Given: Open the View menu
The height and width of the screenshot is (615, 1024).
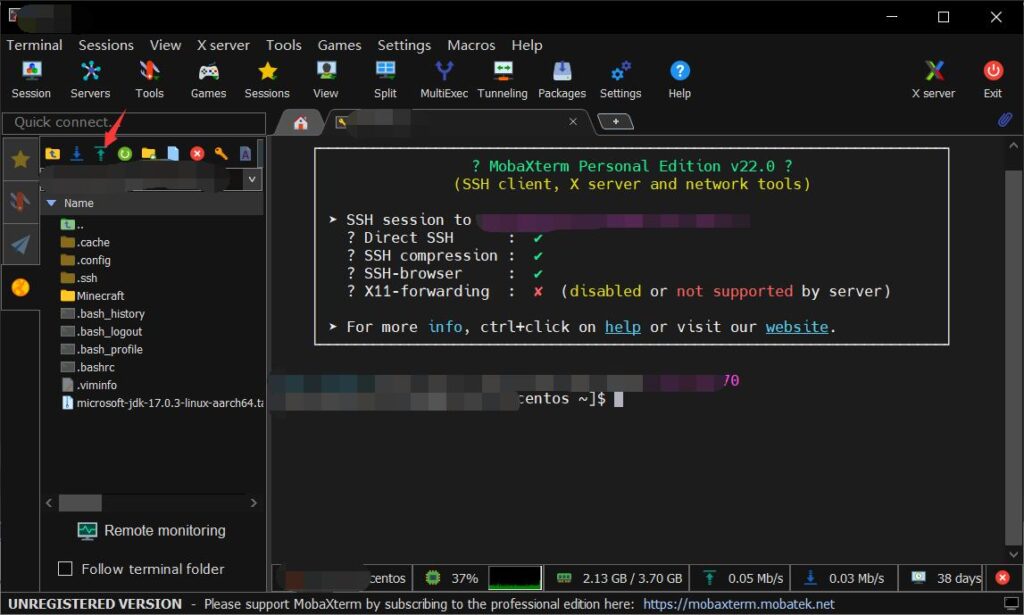Looking at the screenshot, I should coord(165,45).
